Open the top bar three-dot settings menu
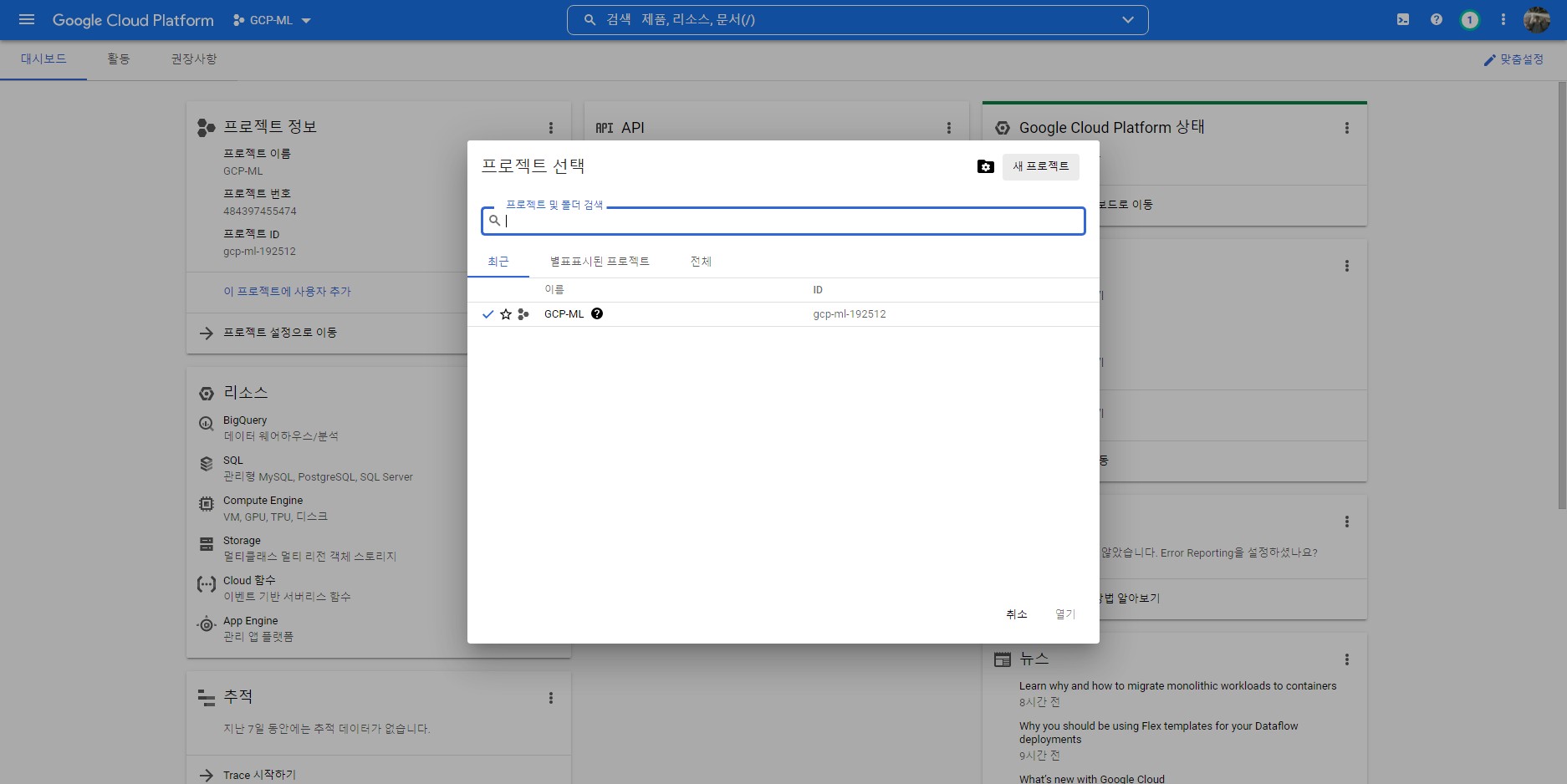Screen dimensions: 1567x784 (x=1503, y=19)
